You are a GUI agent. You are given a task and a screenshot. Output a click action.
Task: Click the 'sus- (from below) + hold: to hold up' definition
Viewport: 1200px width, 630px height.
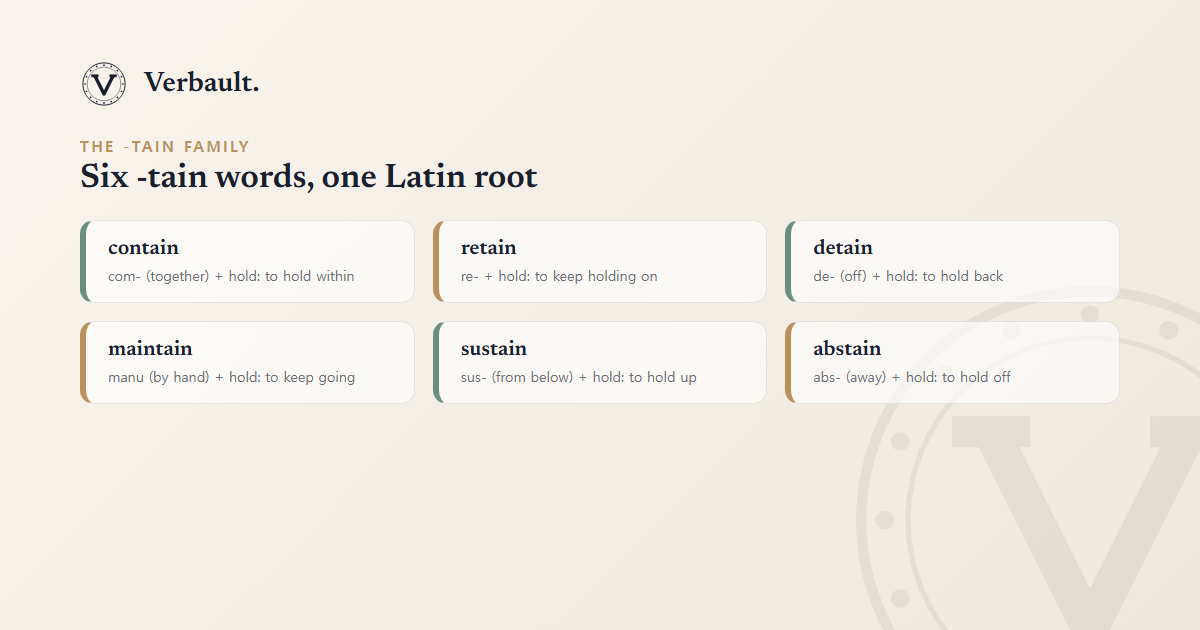tap(579, 377)
